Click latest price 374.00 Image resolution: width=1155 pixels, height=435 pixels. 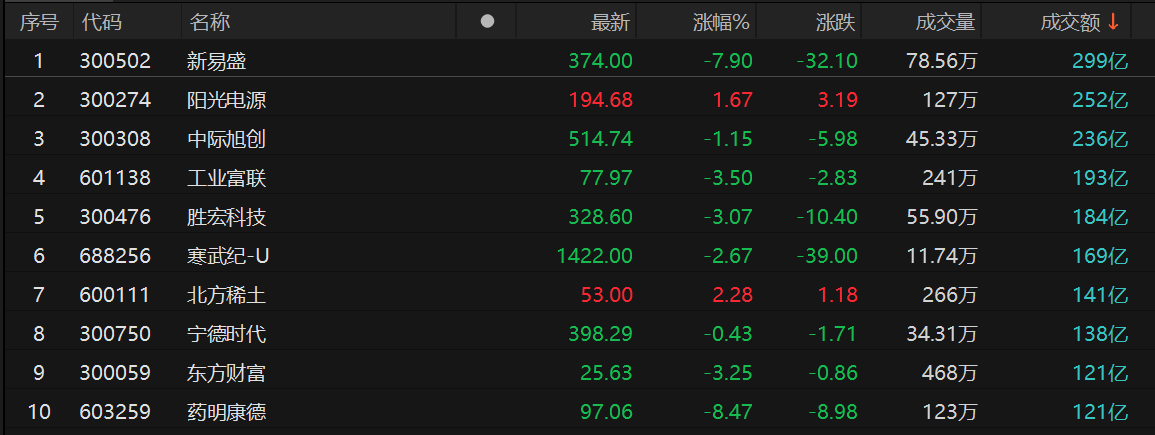click(600, 61)
